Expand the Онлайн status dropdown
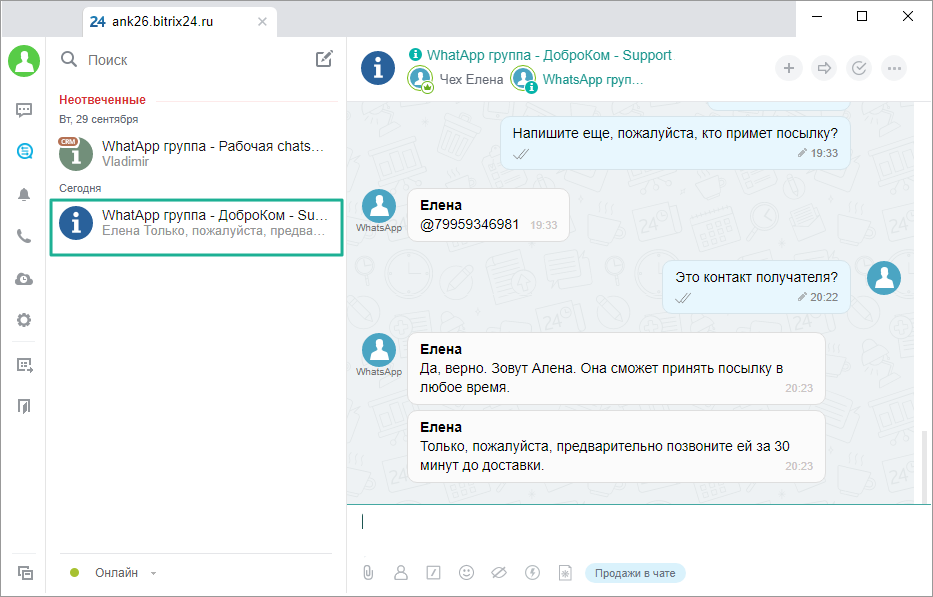 153,573
